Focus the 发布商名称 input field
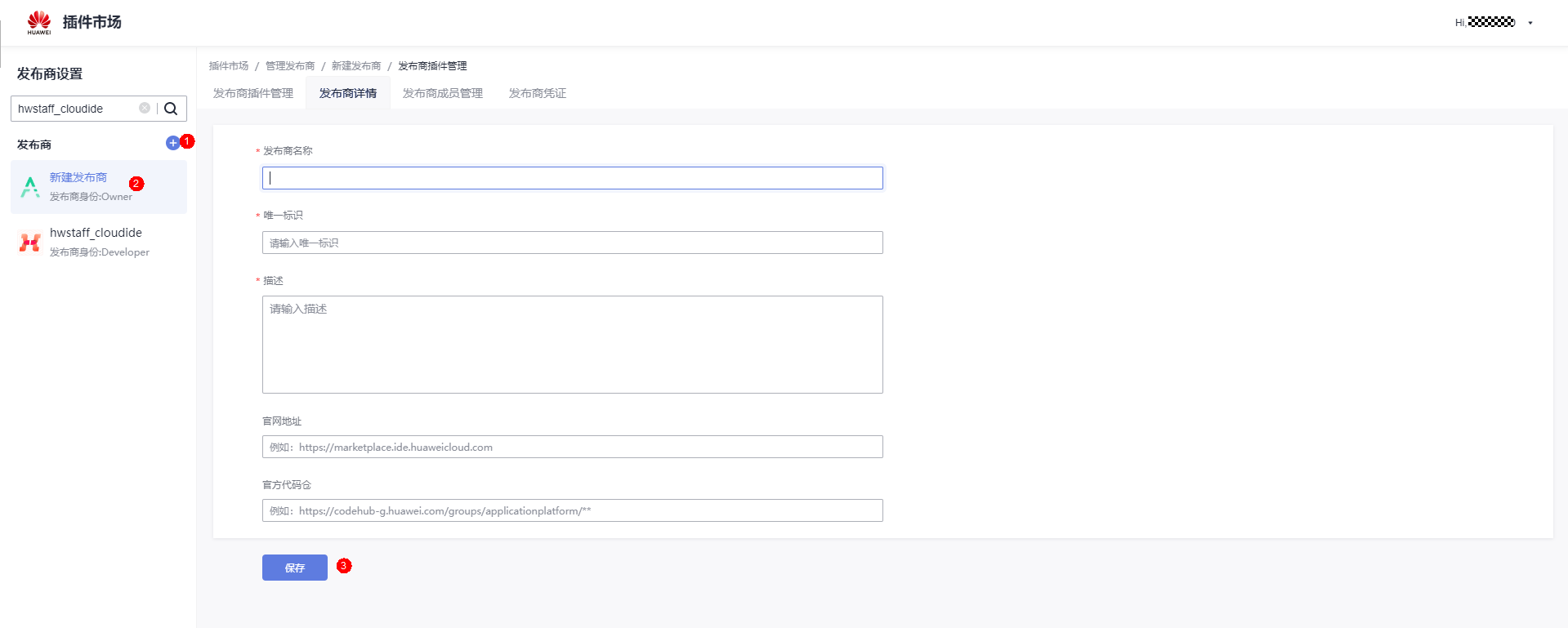 [572, 178]
